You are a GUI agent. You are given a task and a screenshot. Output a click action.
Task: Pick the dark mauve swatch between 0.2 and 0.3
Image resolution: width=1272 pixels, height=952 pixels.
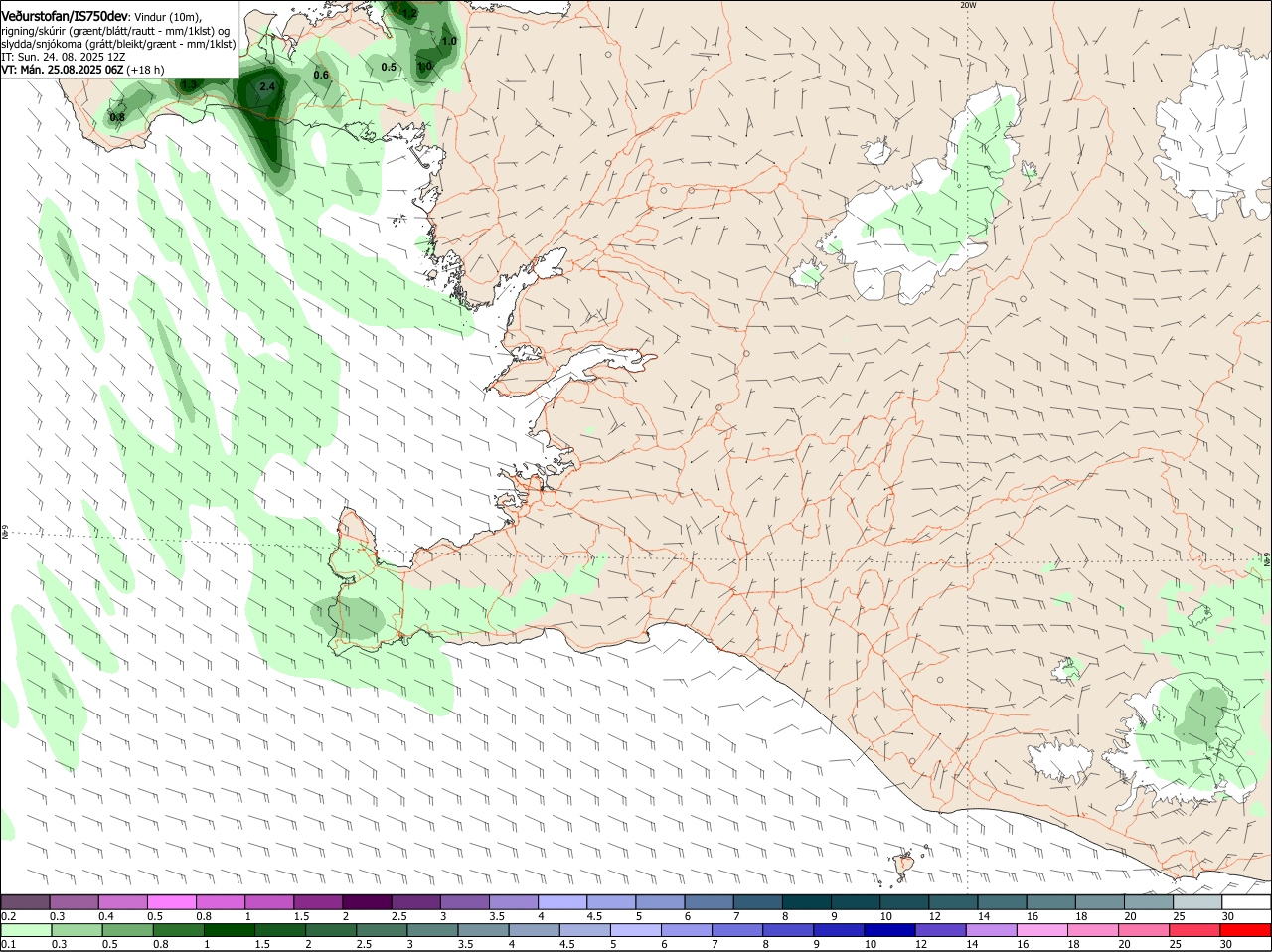coord(26,902)
